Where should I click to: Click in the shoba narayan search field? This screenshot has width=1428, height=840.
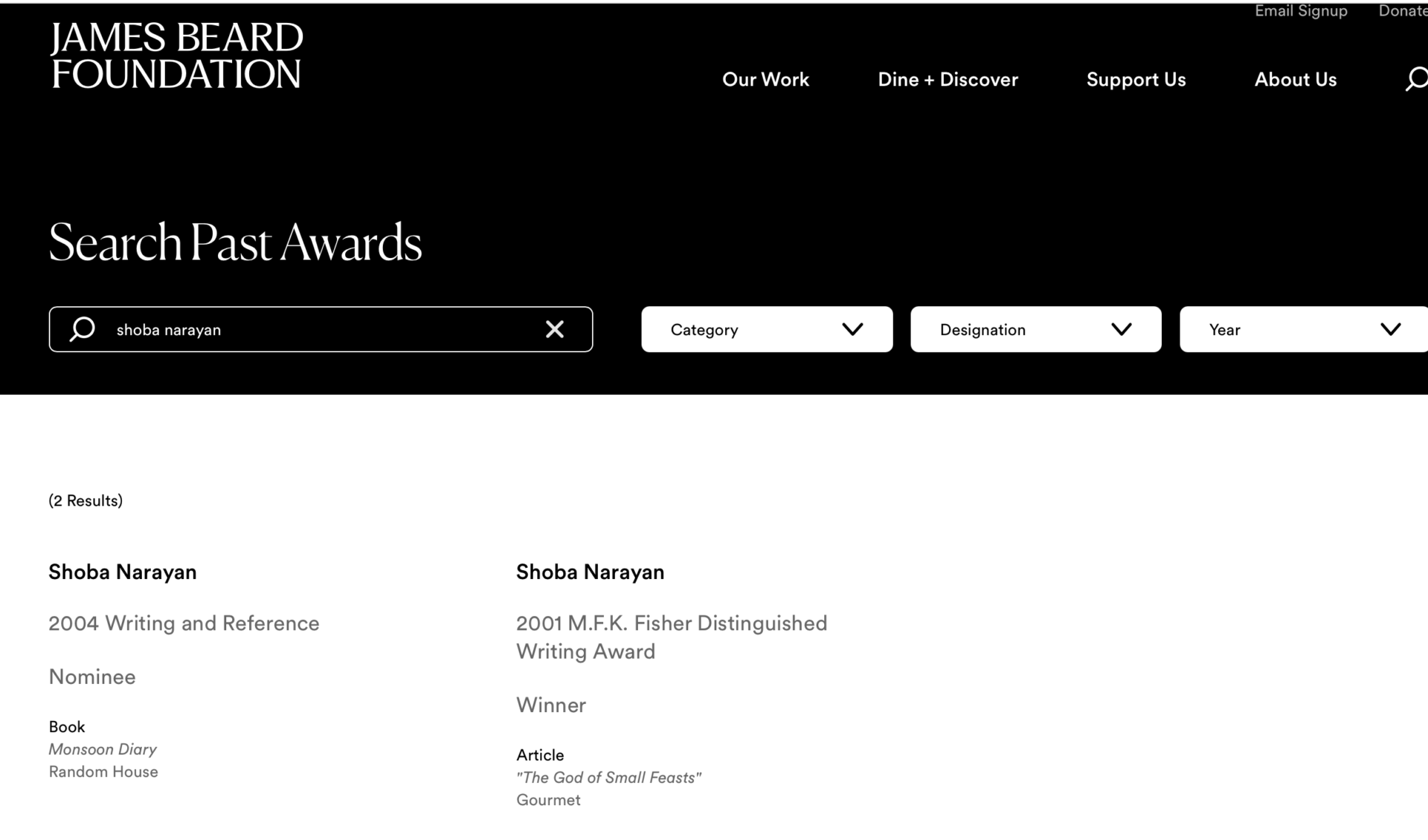tap(320, 329)
